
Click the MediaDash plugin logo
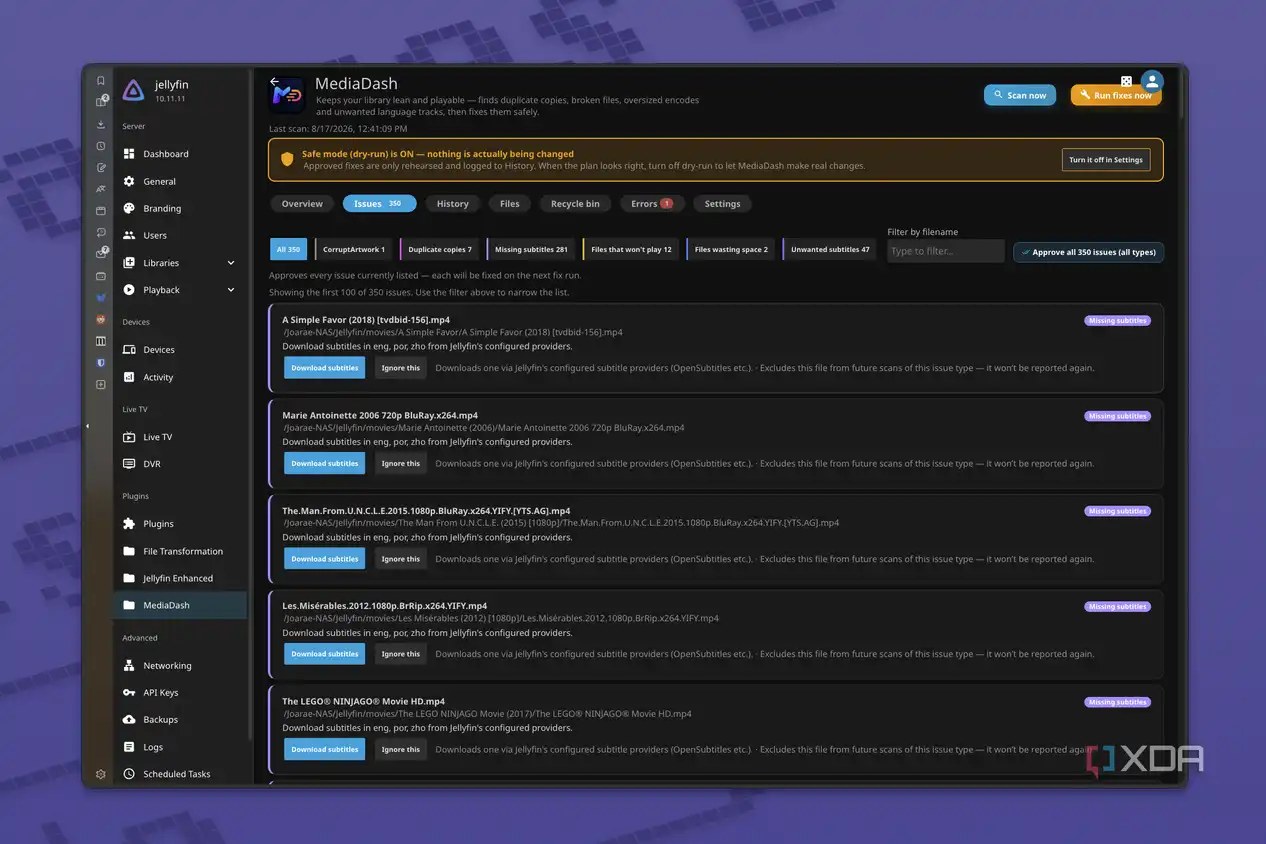click(286, 96)
